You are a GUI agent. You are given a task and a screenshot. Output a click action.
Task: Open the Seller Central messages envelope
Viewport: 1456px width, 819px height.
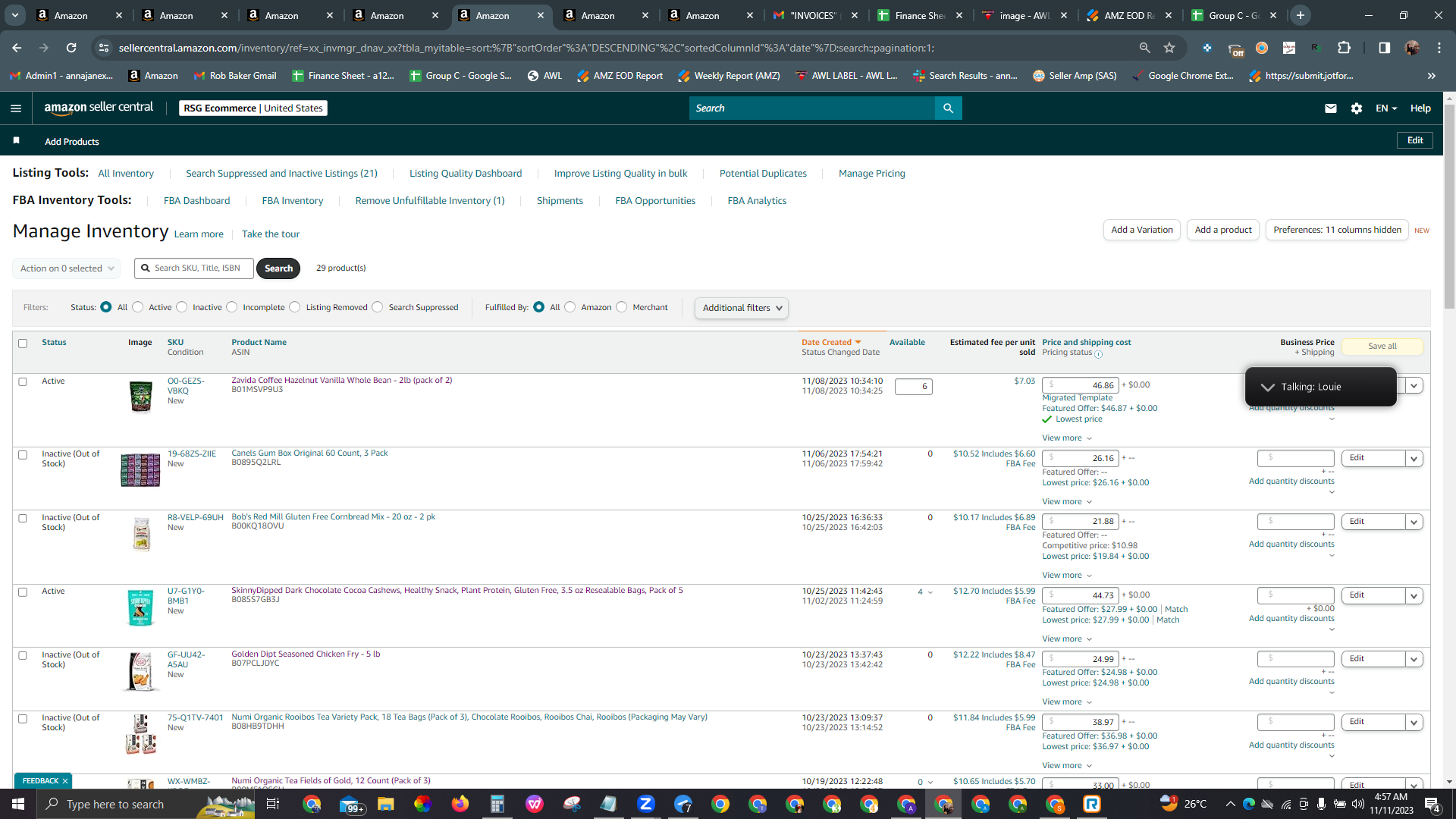point(1330,108)
